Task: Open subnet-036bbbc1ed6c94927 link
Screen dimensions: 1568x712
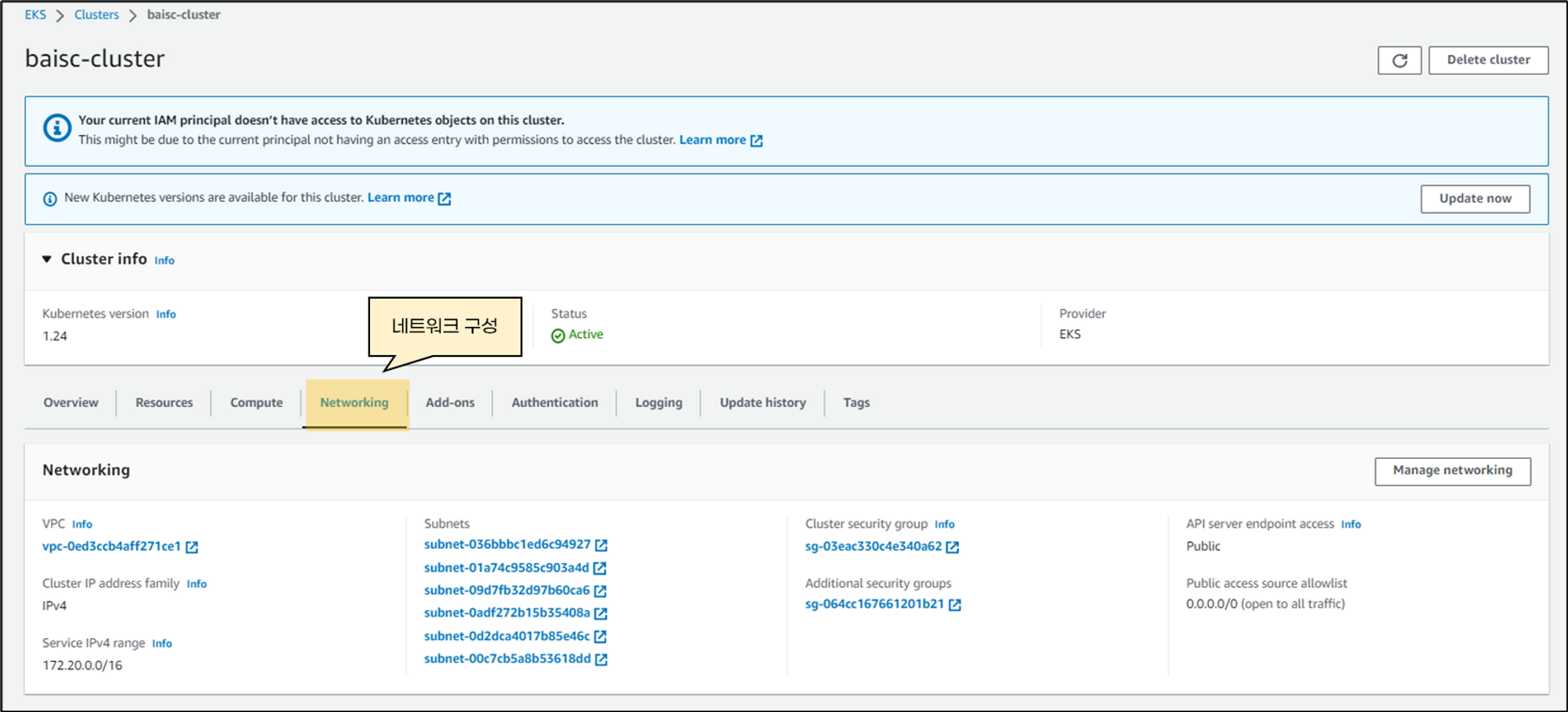Action: coord(507,544)
